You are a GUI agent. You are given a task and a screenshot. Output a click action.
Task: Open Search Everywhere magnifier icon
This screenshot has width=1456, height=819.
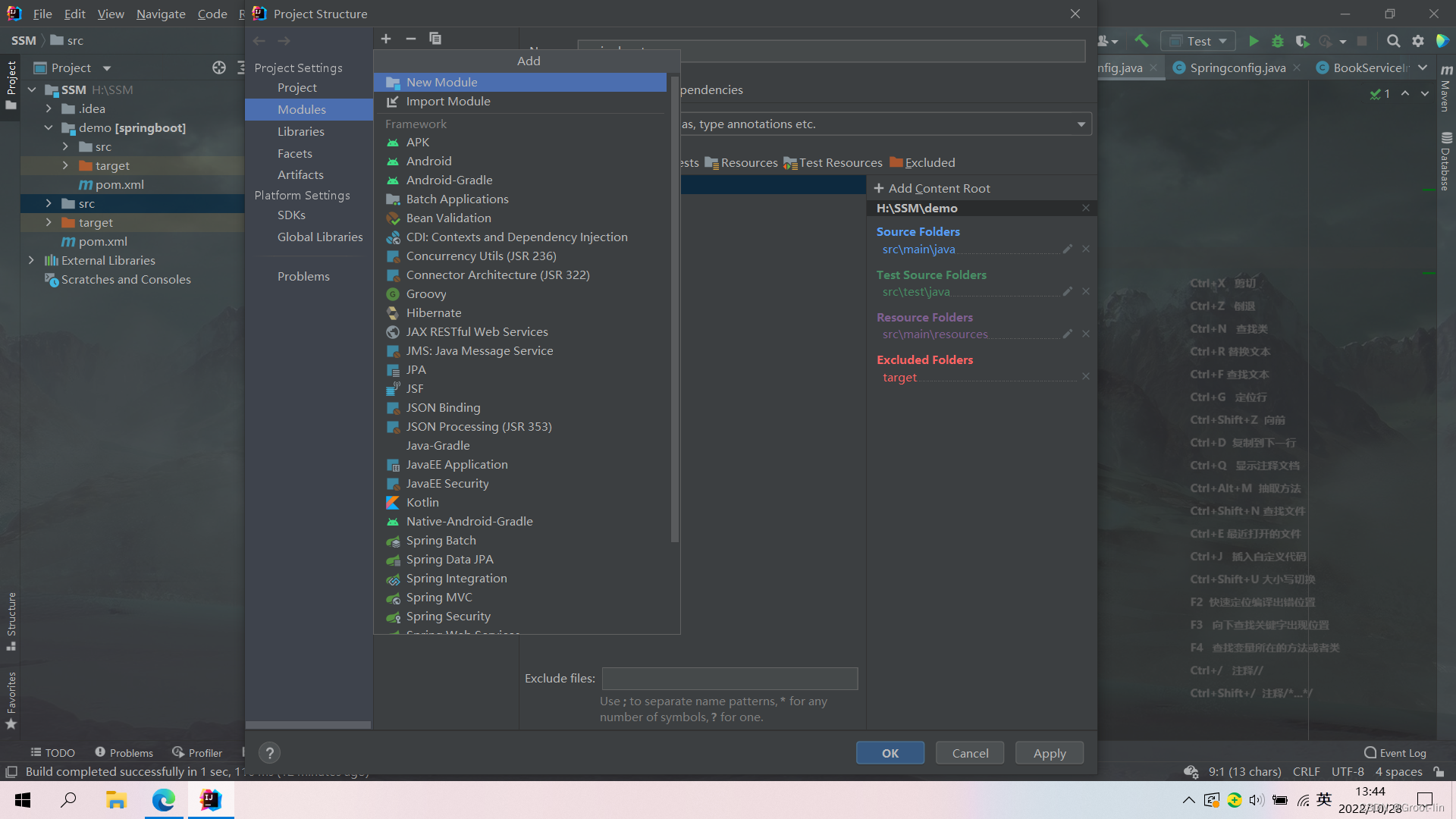point(1393,41)
